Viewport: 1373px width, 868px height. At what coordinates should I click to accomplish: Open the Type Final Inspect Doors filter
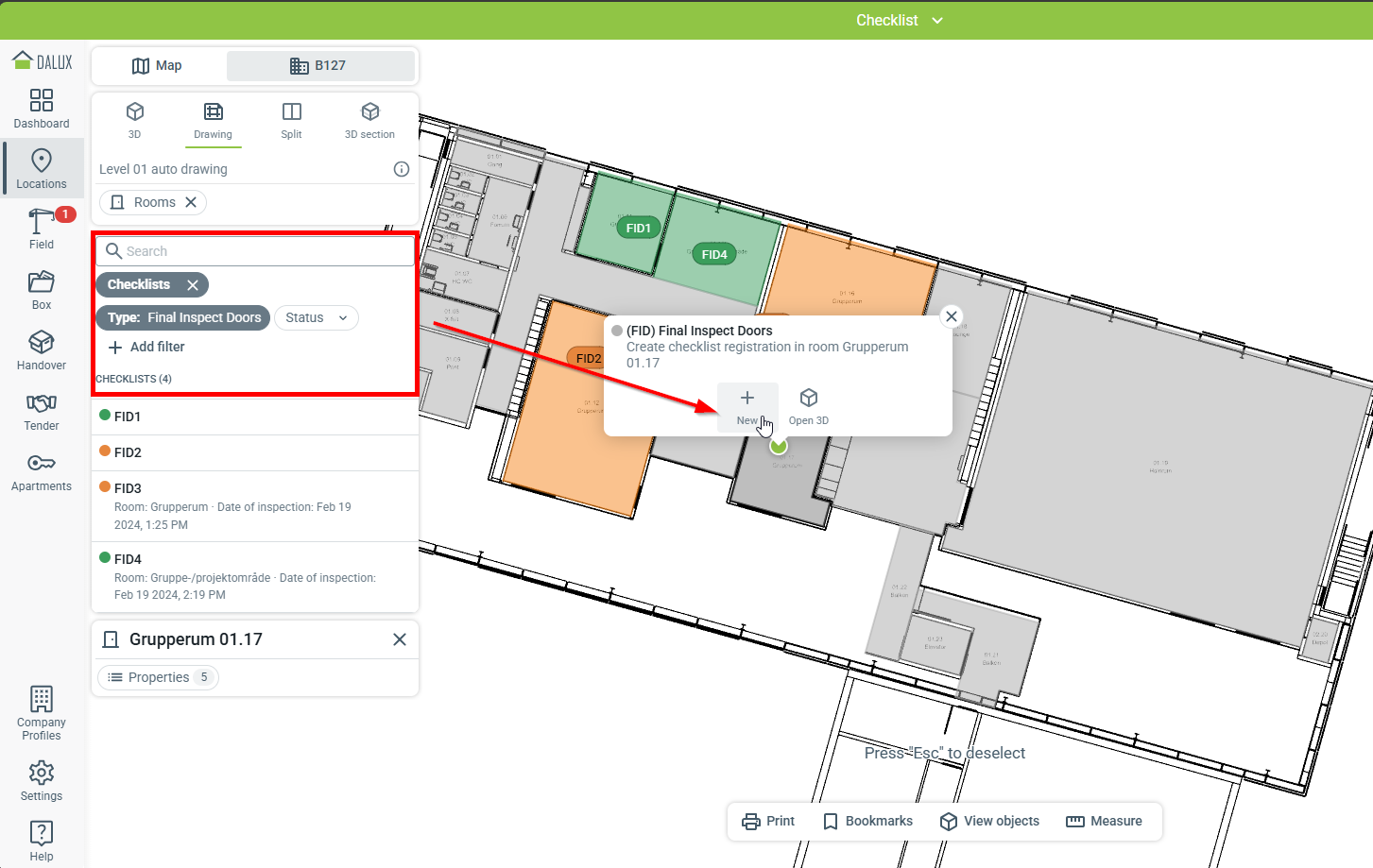tap(184, 318)
